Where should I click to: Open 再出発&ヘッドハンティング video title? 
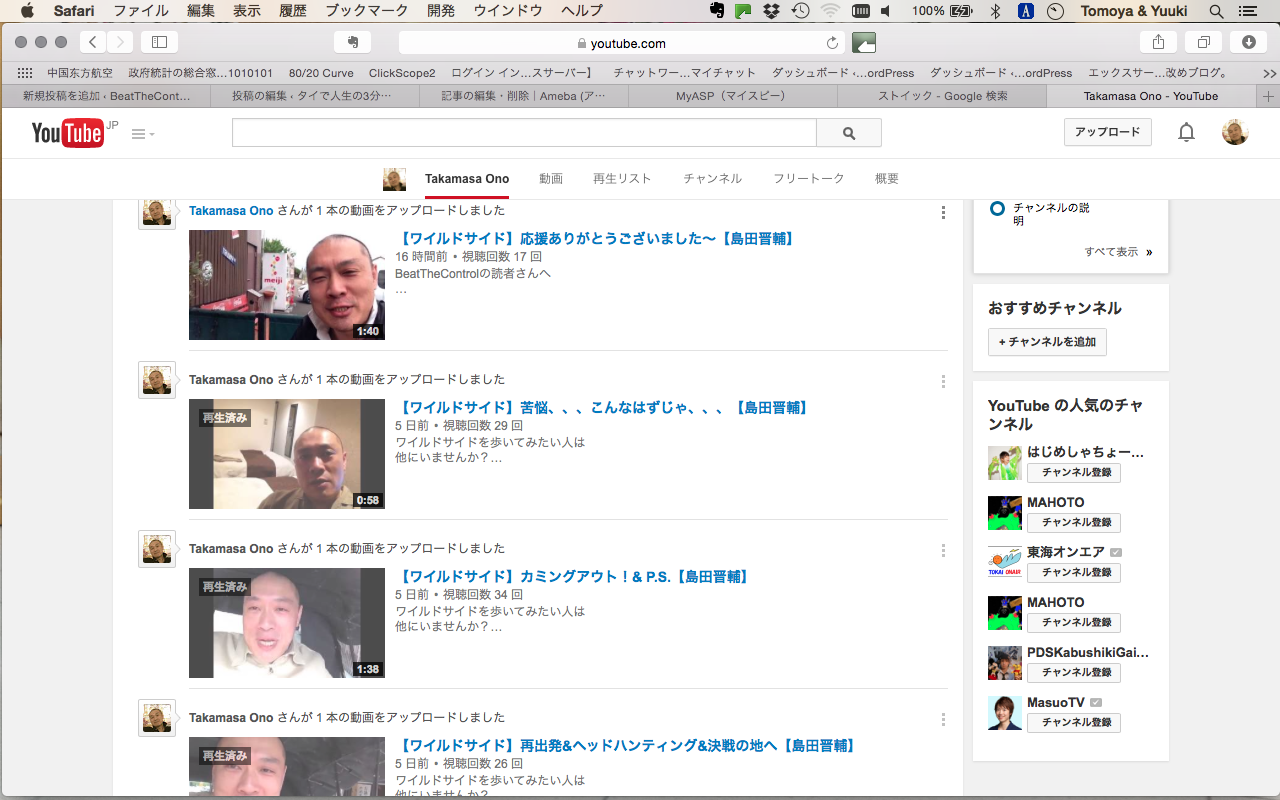[627, 746]
